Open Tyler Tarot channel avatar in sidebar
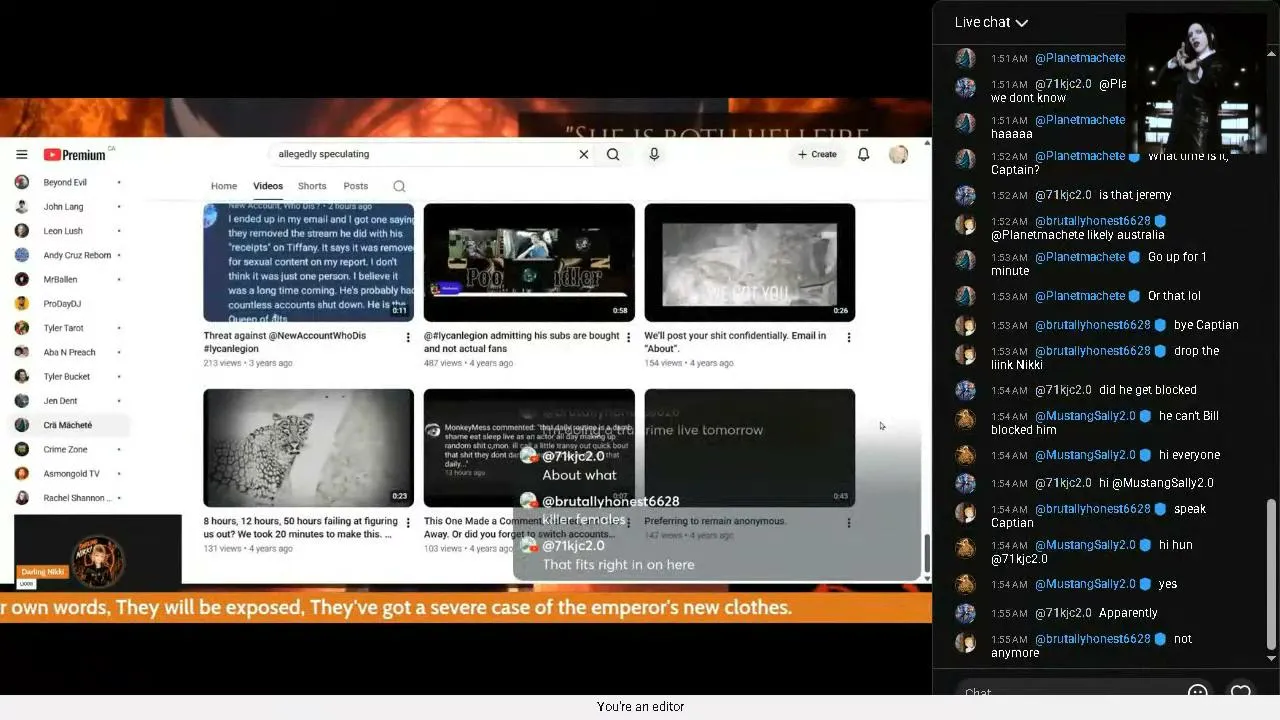This screenshot has height=720, width=1280. coord(22,328)
